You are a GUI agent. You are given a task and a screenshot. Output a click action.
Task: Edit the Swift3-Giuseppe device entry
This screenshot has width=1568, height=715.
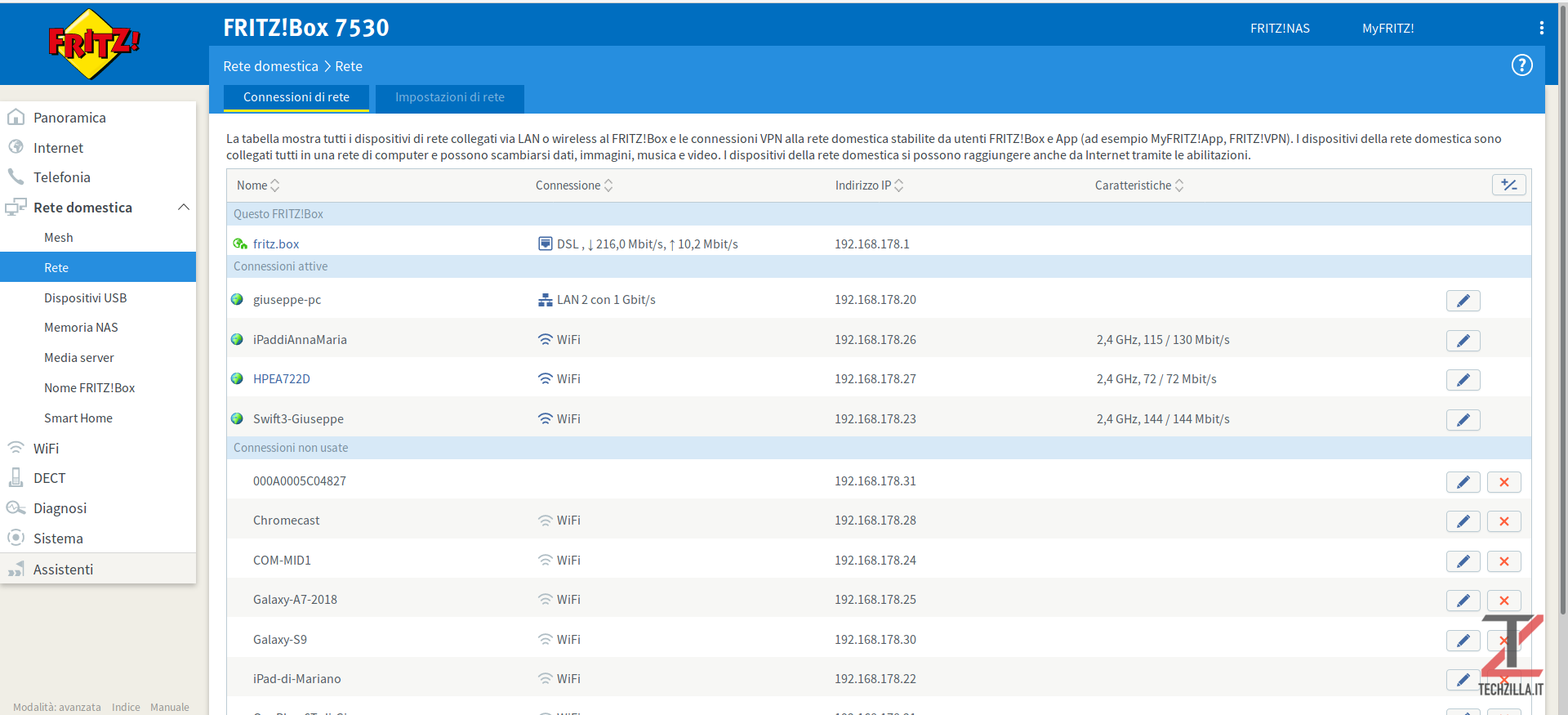point(1463,420)
